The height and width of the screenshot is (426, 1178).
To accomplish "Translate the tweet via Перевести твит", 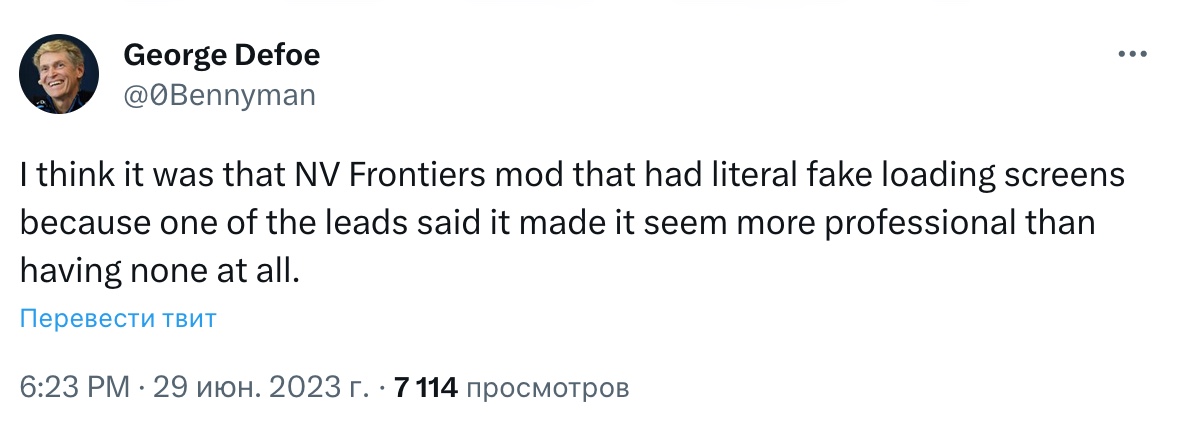I will [x=118, y=319].
